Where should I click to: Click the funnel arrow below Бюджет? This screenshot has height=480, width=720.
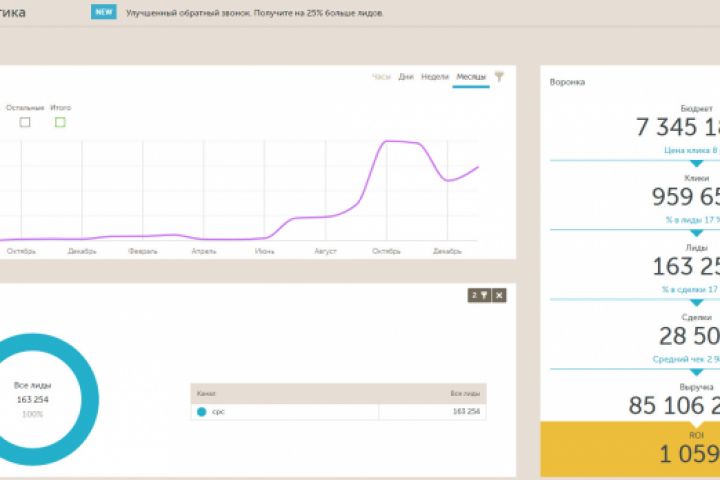click(x=697, y=162)
